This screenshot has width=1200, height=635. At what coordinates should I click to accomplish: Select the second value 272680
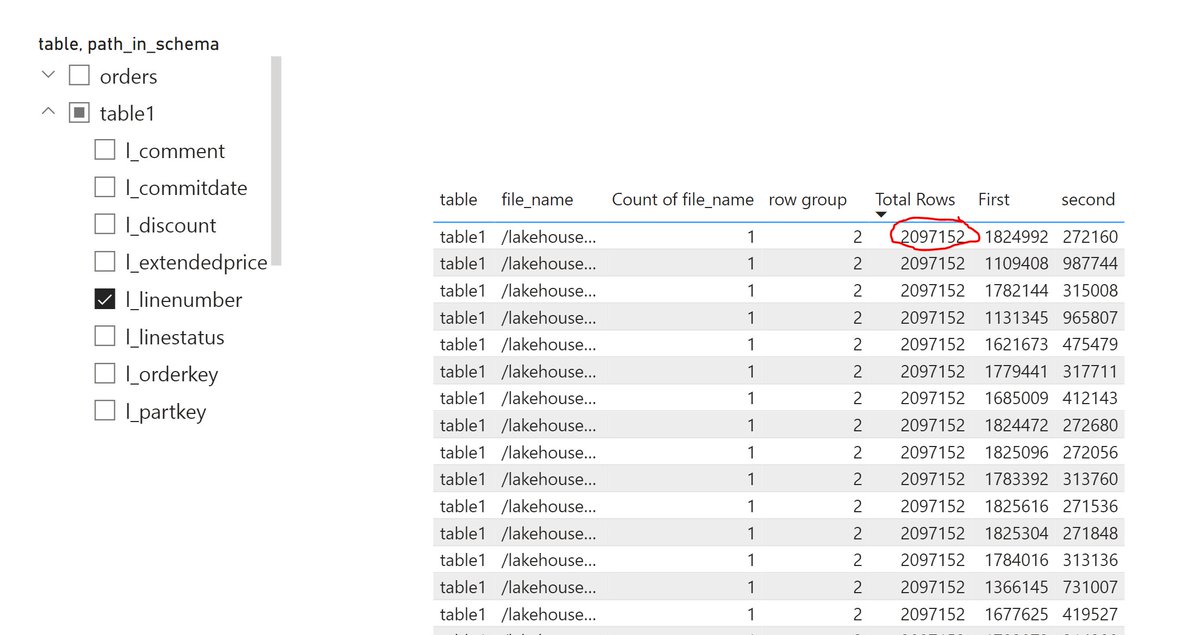click(1091, 425)
